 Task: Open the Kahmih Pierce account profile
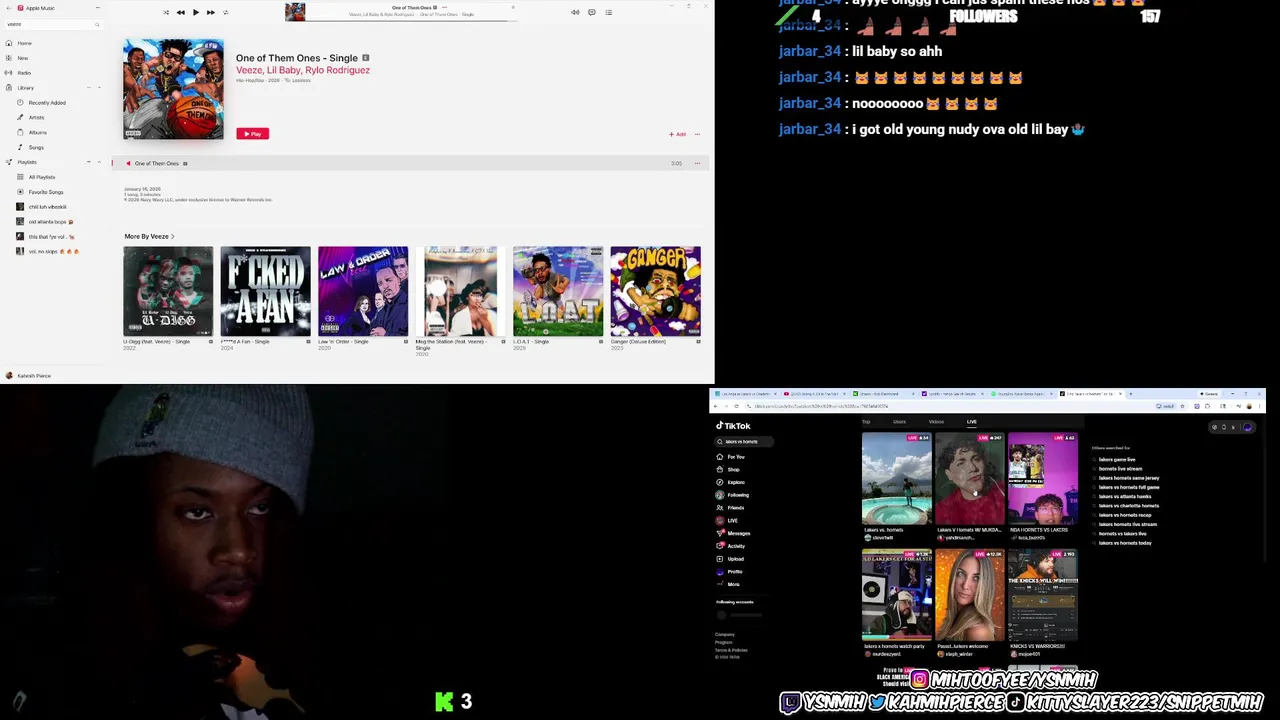coord(28,376)
